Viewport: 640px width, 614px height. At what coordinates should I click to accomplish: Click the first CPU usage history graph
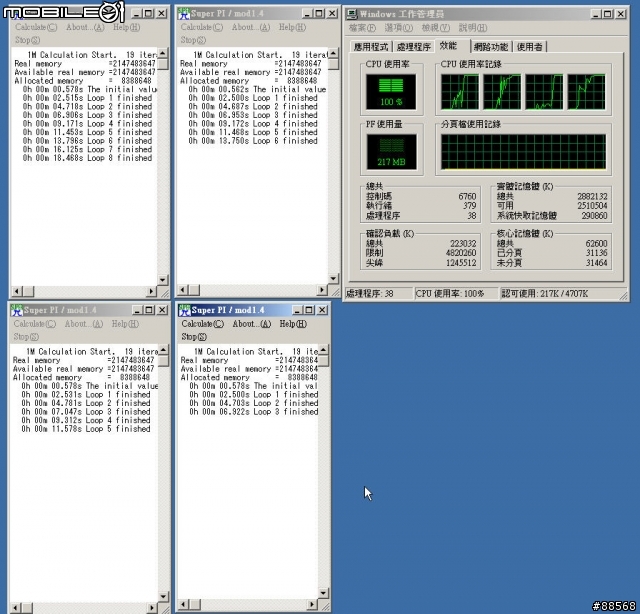[x=460, y=92]
